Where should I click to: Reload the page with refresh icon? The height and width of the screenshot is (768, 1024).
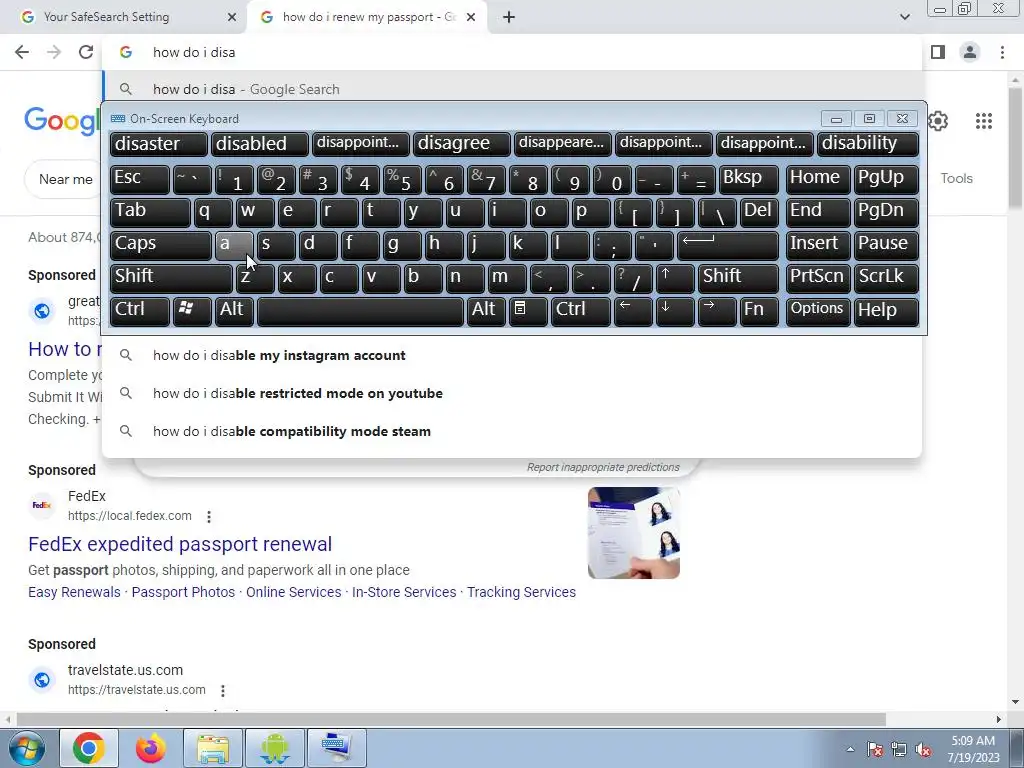tap(86, 52)
